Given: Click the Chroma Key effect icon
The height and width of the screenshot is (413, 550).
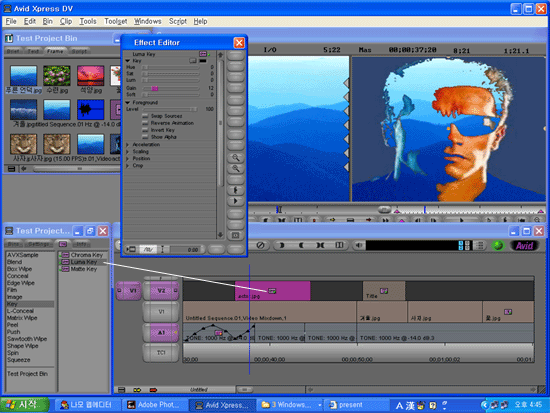Looking at the screenshot, I should [x=65, y=255].
